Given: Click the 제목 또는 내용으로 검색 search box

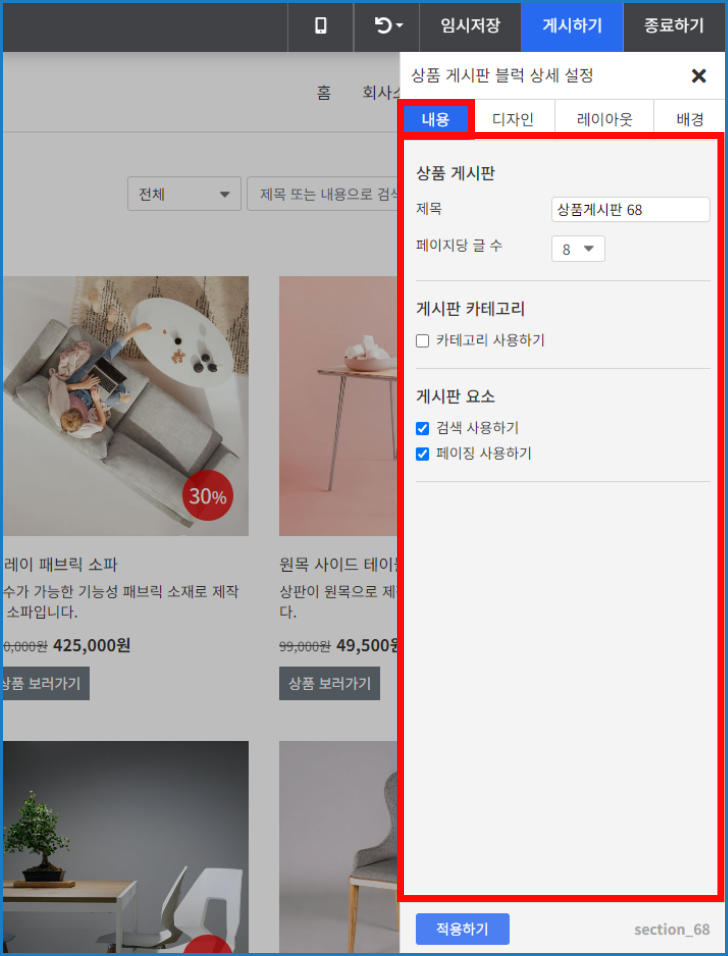Looking at the screenshot, I should coord(324,194).
